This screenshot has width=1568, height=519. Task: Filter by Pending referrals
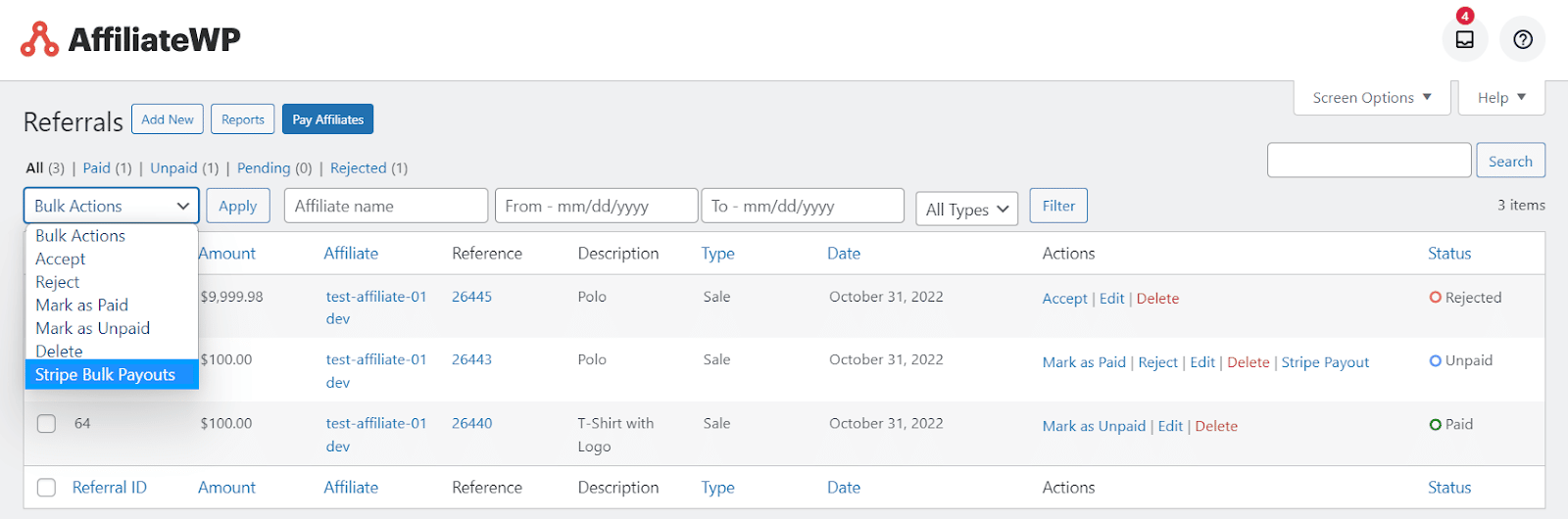264,168
